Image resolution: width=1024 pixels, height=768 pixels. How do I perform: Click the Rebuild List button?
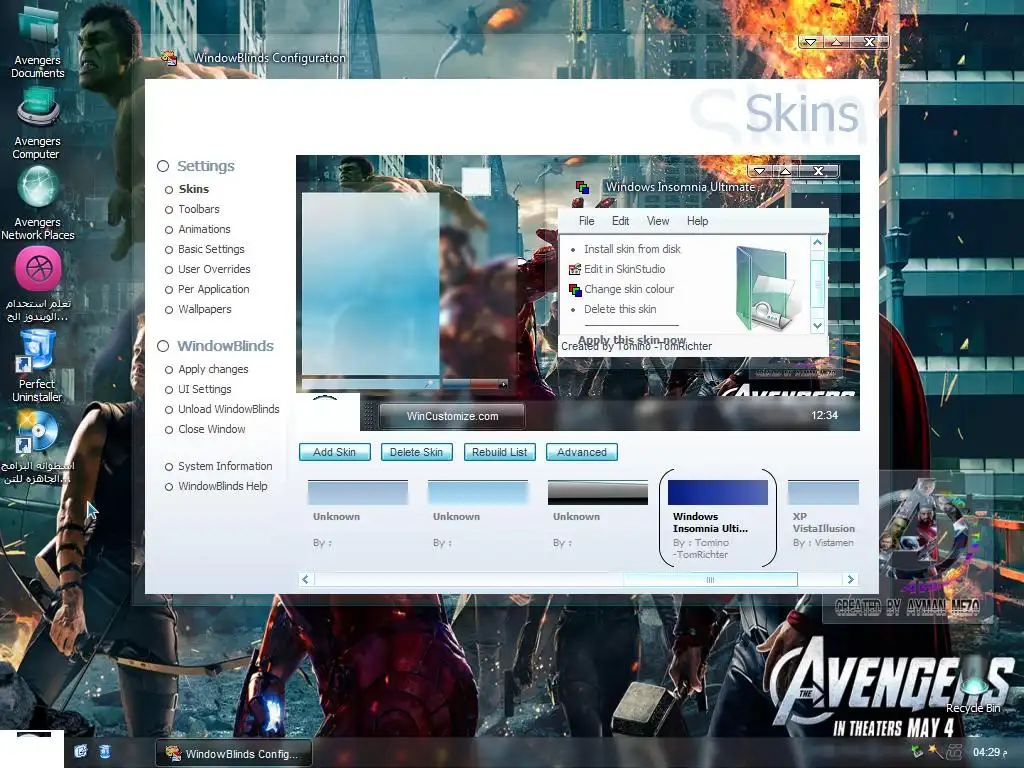(x=500, y=452)
